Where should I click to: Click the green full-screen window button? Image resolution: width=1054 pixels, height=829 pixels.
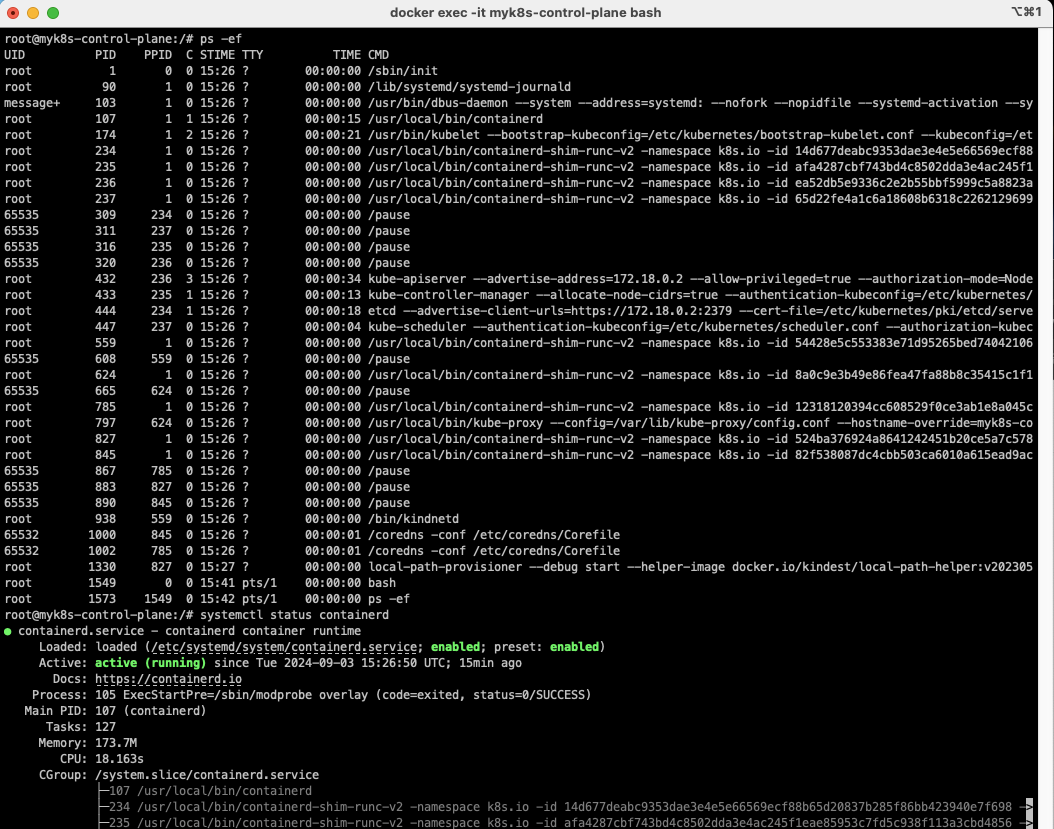(x=53, y=13)
